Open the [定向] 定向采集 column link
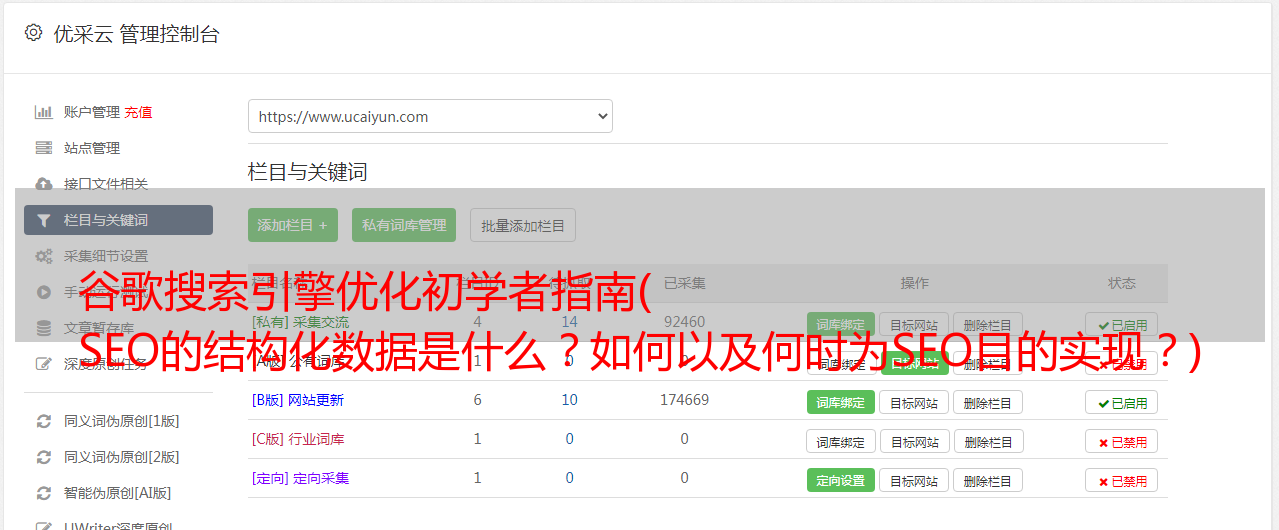This screenshot has height=530, width=1279. [x=301, y=478]
